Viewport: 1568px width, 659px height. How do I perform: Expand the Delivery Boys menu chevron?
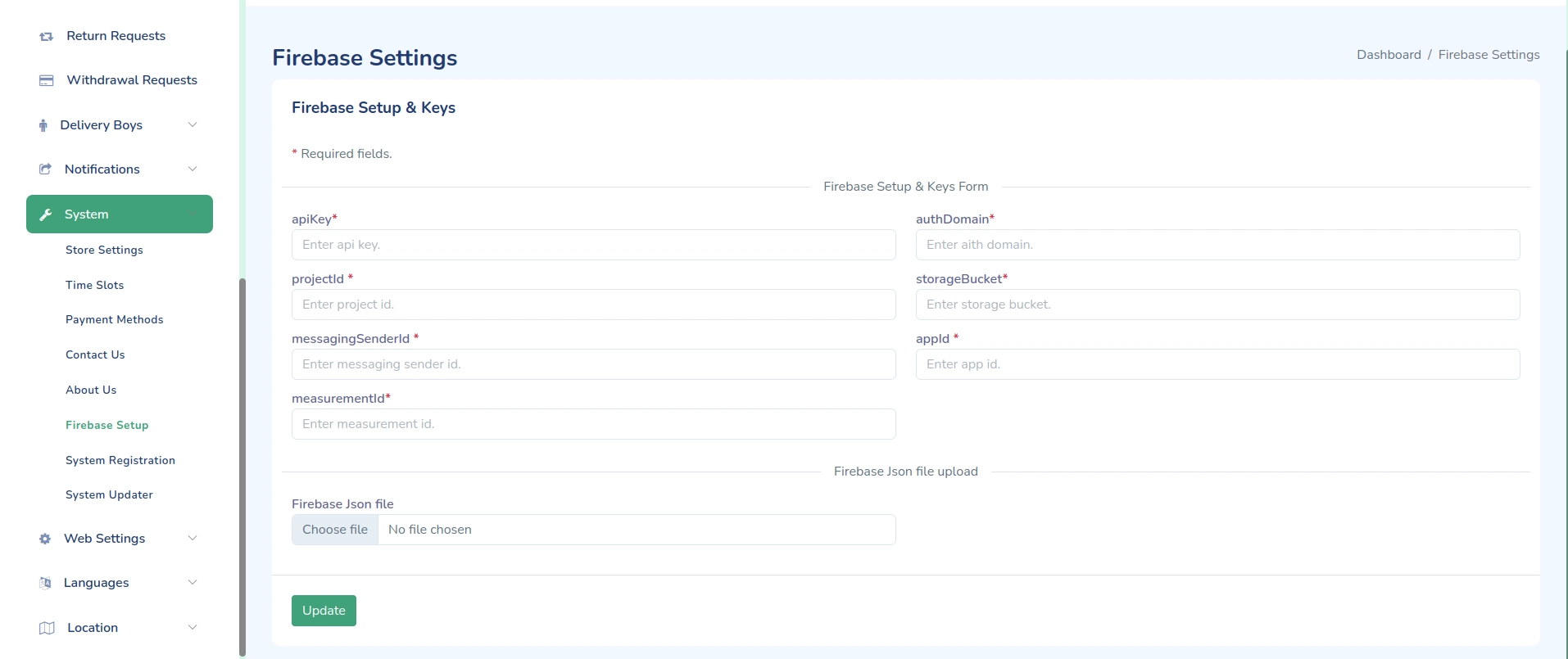pyautogui.click(x=193, y=124)
